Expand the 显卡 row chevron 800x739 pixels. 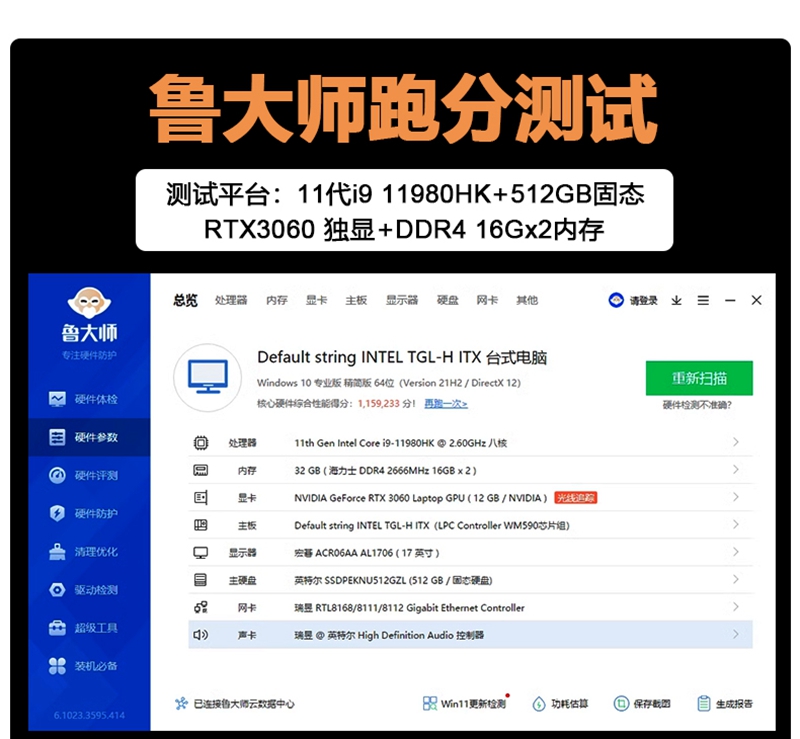[736, 497]
